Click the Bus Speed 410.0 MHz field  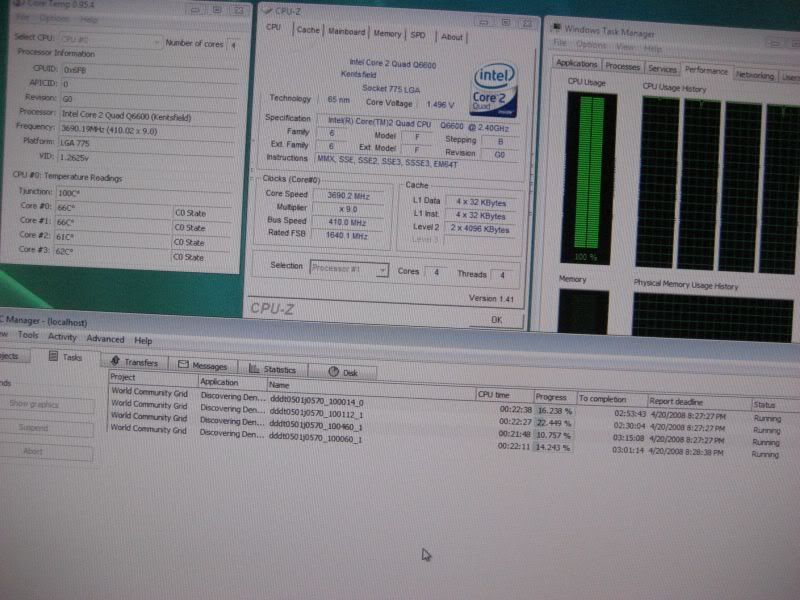coord(347,222)
